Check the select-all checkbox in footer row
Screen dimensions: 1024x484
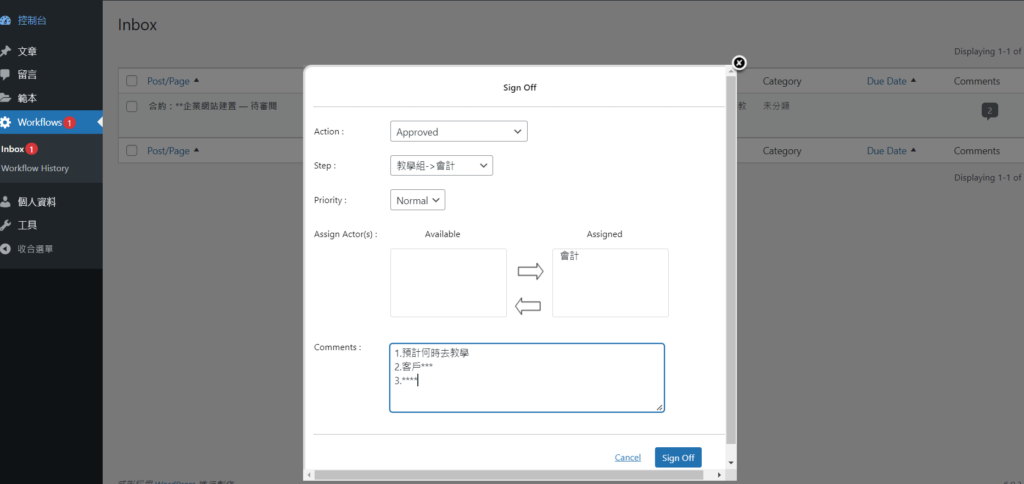click(132, 151)
